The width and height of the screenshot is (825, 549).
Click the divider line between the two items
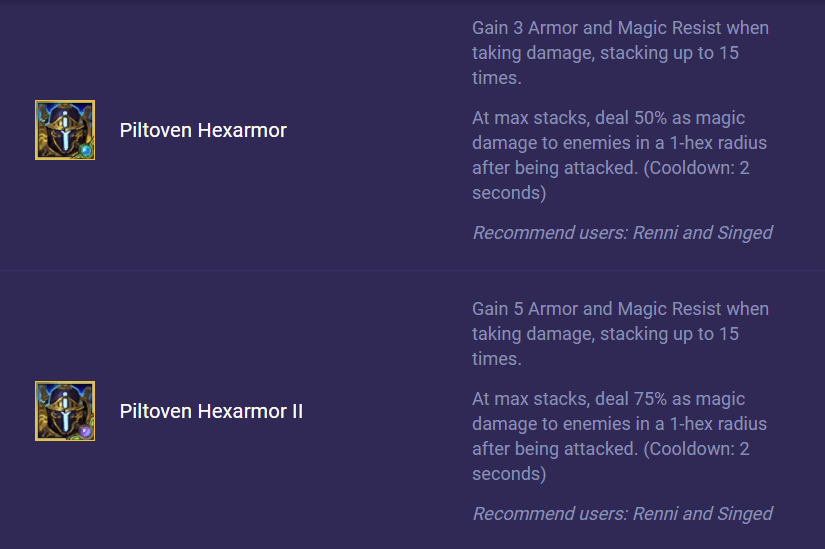[x=412, y=270]
